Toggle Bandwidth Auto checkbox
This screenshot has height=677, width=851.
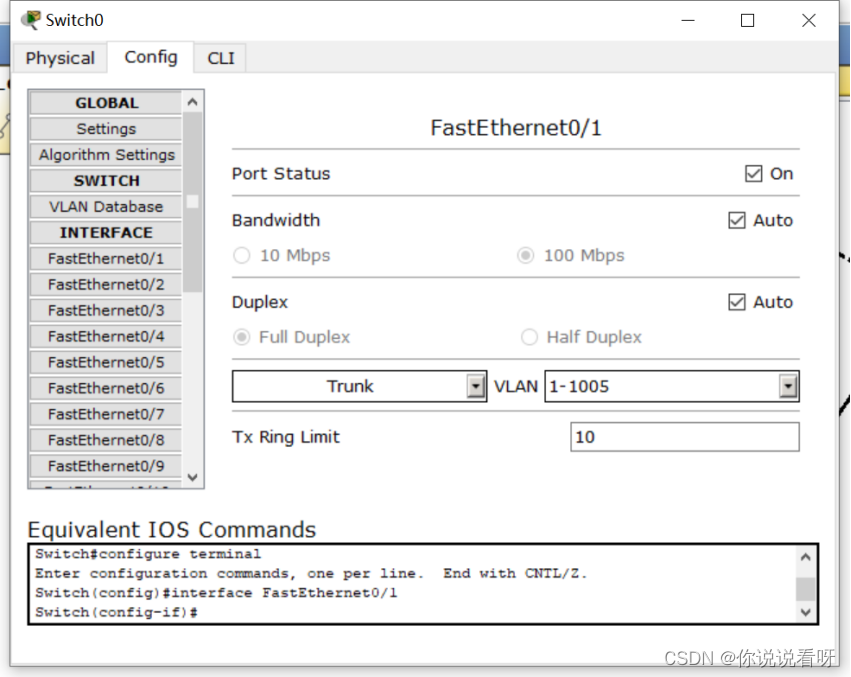pyautogui.click(x=736, y=220)
